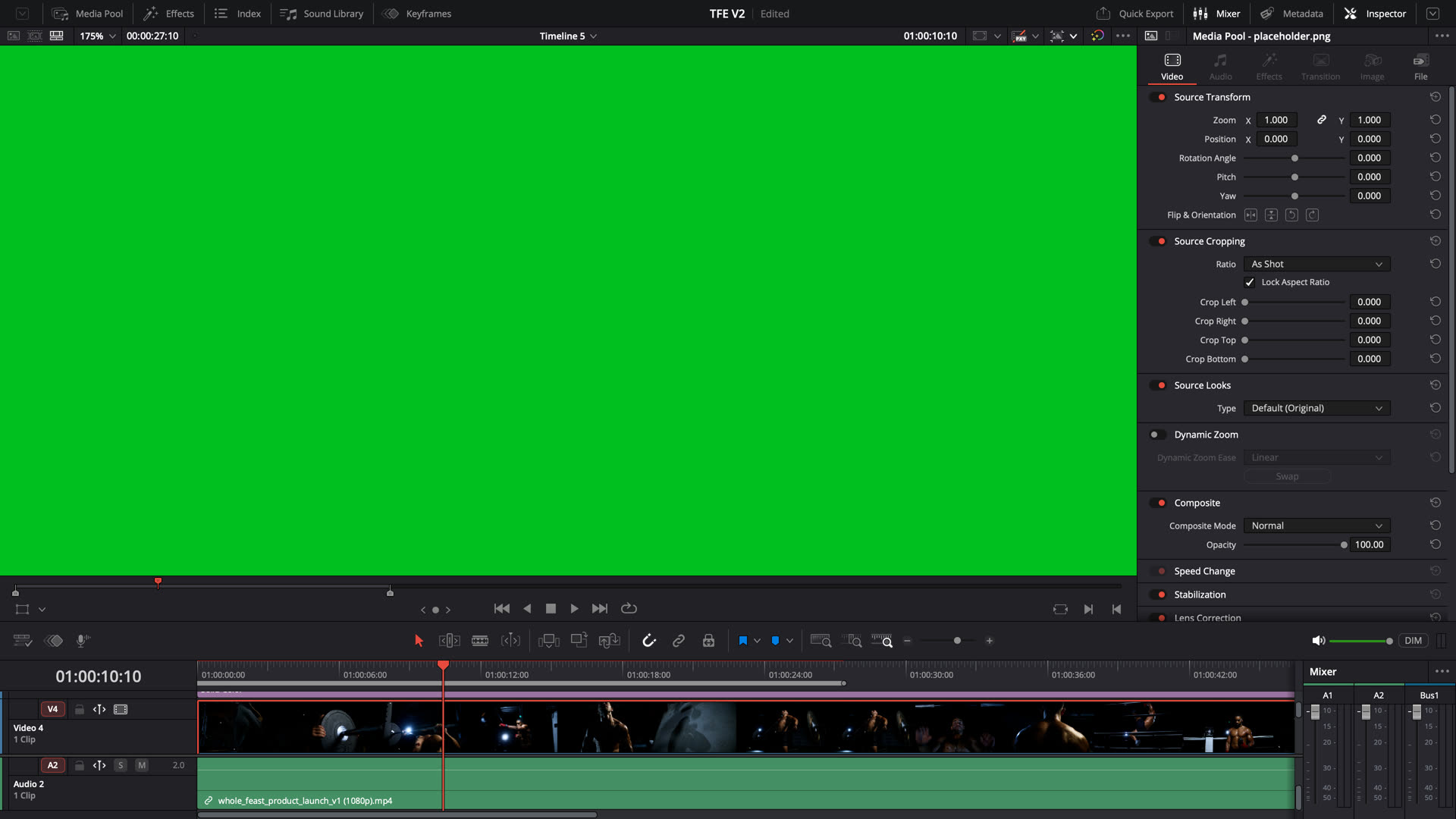1456x819 pixels.
Task: Click the voiceover microphone icon
Action: tap(83, 641)
